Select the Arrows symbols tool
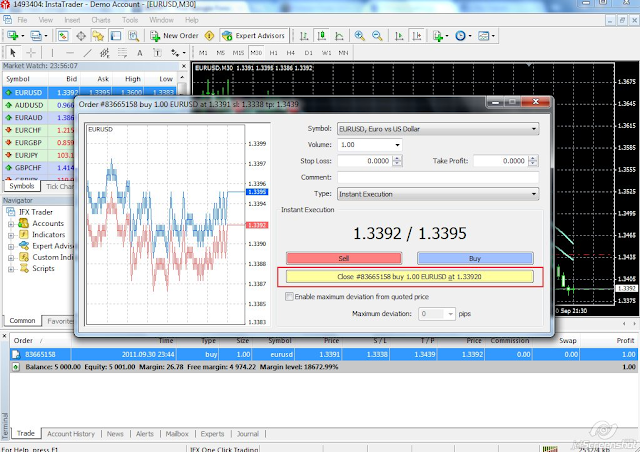The height and width of the screenshot is (452, 640). 175,53
